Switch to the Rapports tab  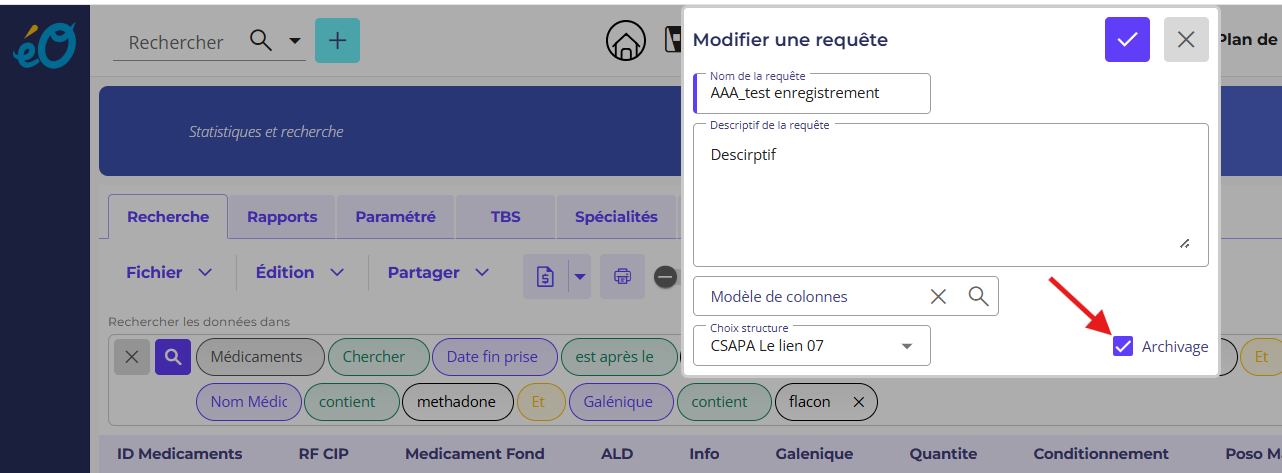point(282,217)
